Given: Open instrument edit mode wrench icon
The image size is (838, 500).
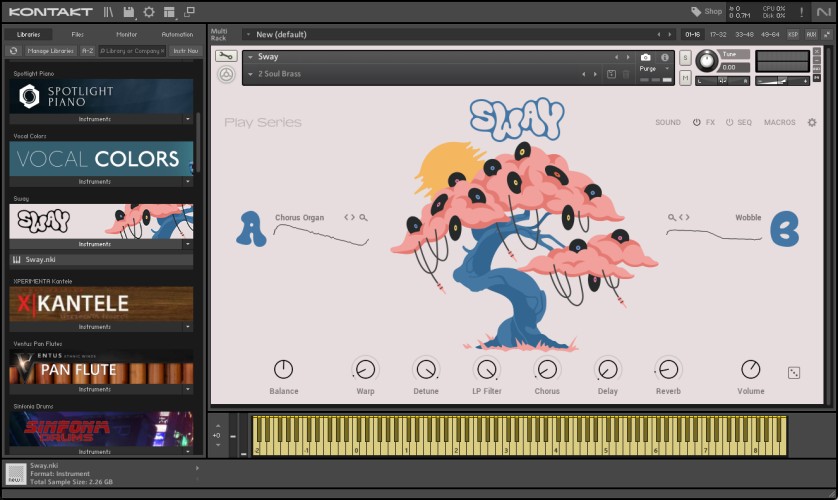Looking at the screenshot, I should coord(226,56).
